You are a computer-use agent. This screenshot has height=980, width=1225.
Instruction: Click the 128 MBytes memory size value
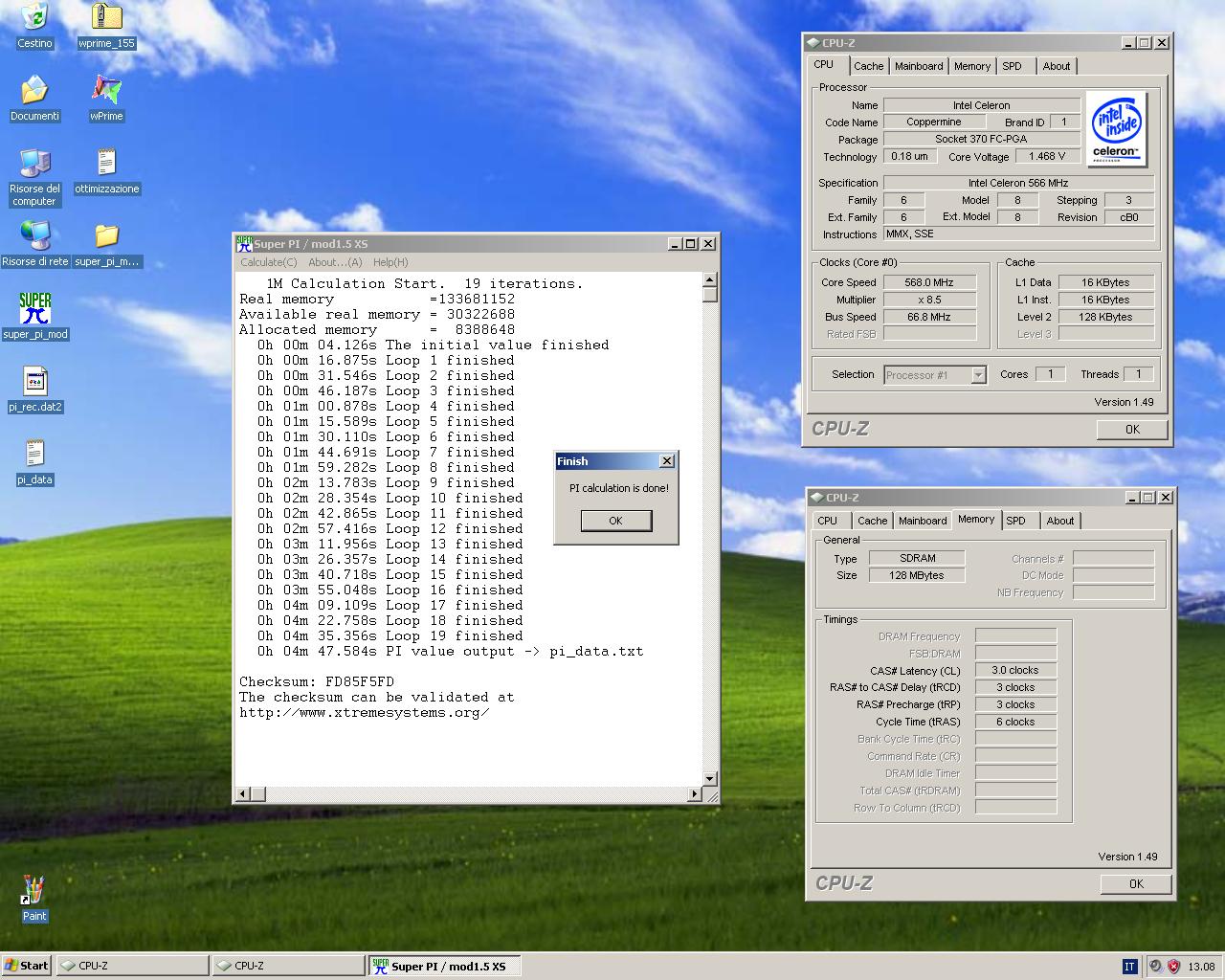918,575
